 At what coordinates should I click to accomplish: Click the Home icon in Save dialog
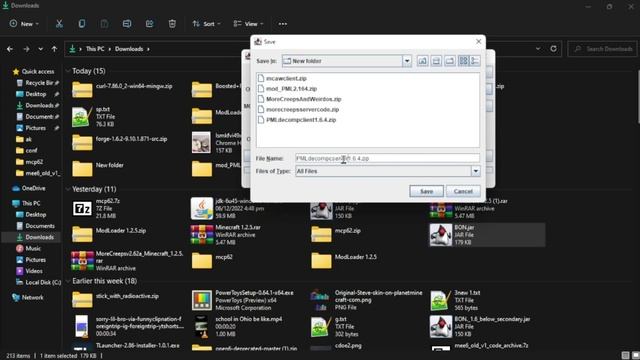coord(436,61)
